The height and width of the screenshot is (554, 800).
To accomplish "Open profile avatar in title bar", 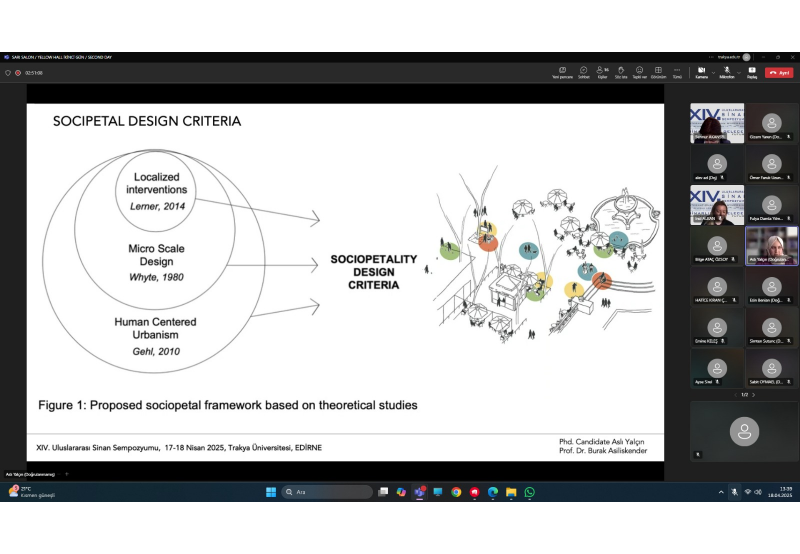I will click(x=746, y=57).
